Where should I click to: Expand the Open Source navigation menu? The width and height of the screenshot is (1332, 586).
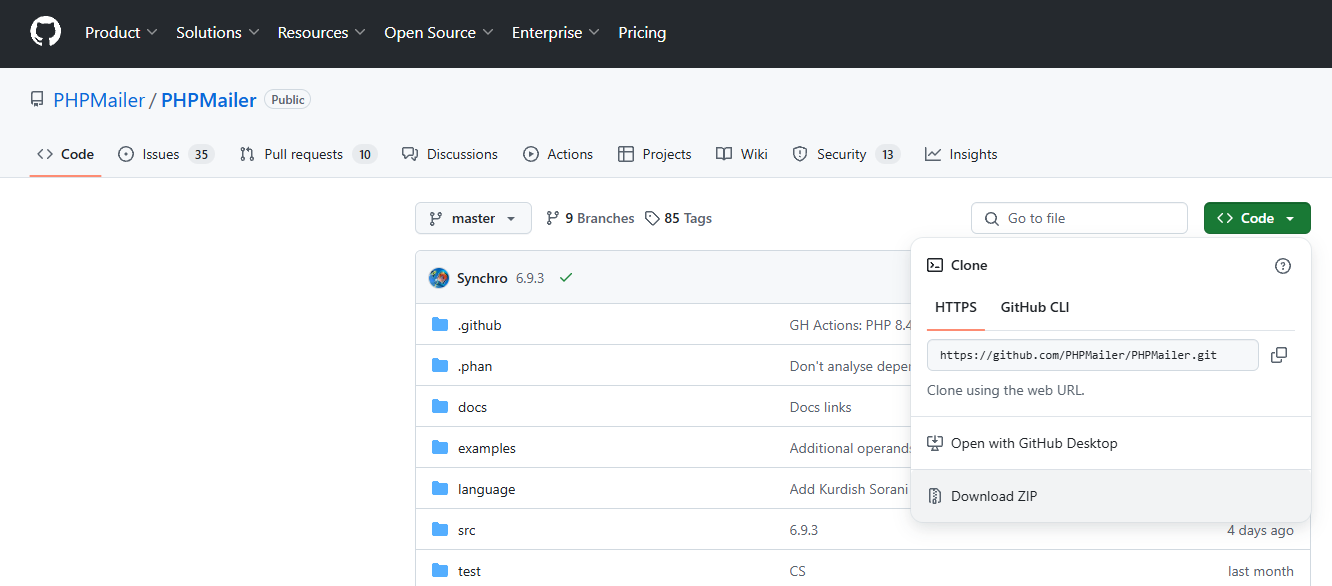tap(438, 33)
